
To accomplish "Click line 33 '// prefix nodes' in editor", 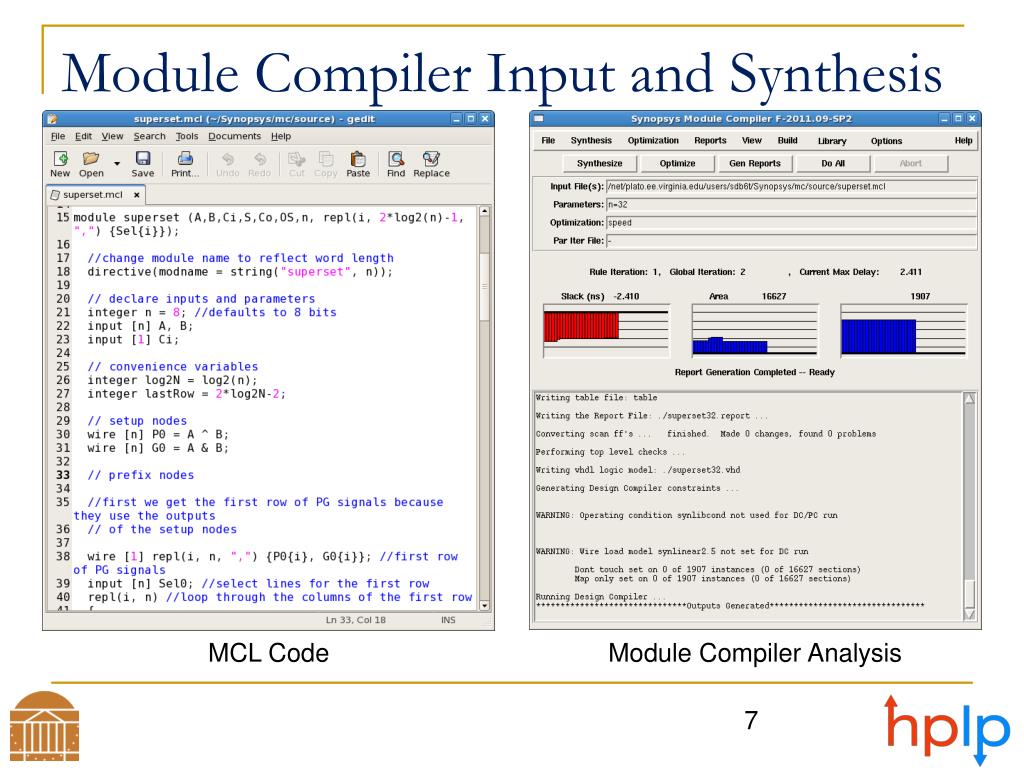I will pos(140,475).
